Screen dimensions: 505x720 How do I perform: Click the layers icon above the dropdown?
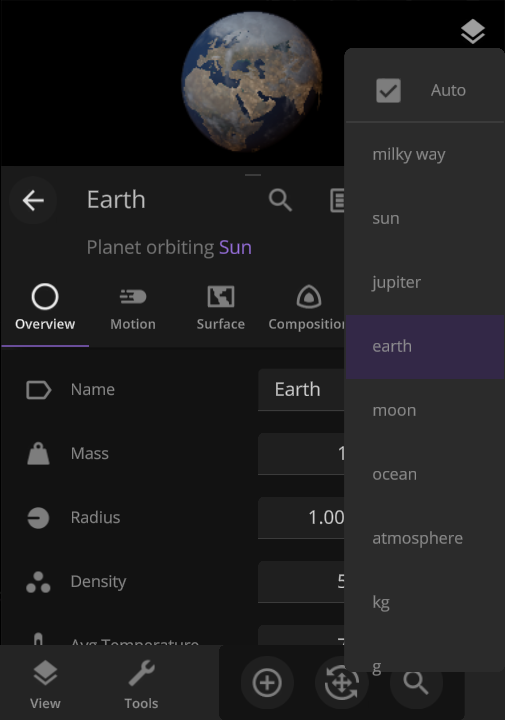[472, 32]
